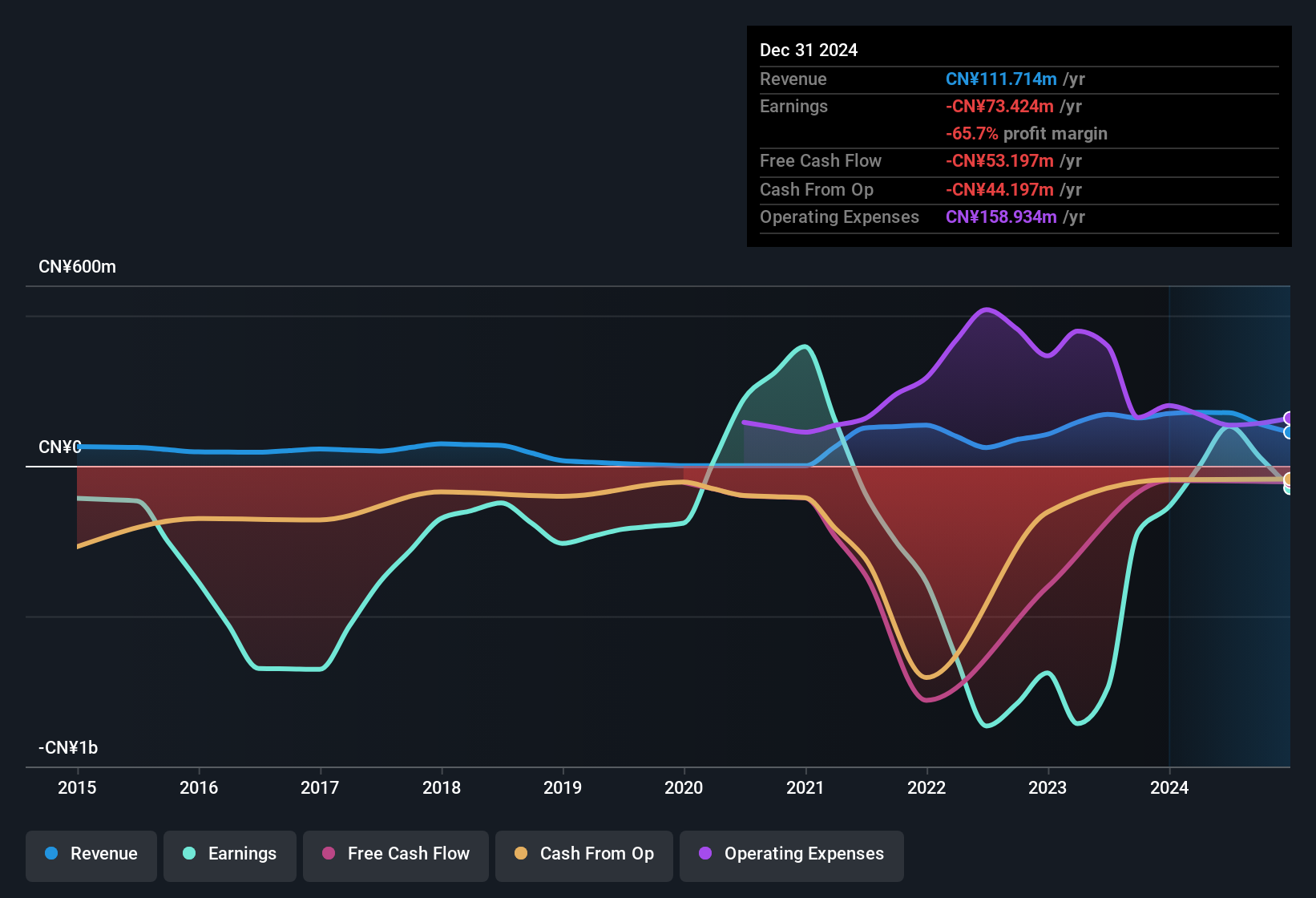The image size is (1316, 898).
Task: Select the teal Earnings dot in the legend
Action: [188, 854]
